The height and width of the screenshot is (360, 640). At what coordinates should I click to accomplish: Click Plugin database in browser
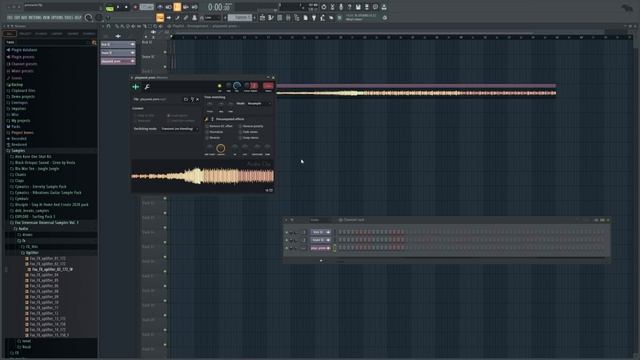click(24, 50)
